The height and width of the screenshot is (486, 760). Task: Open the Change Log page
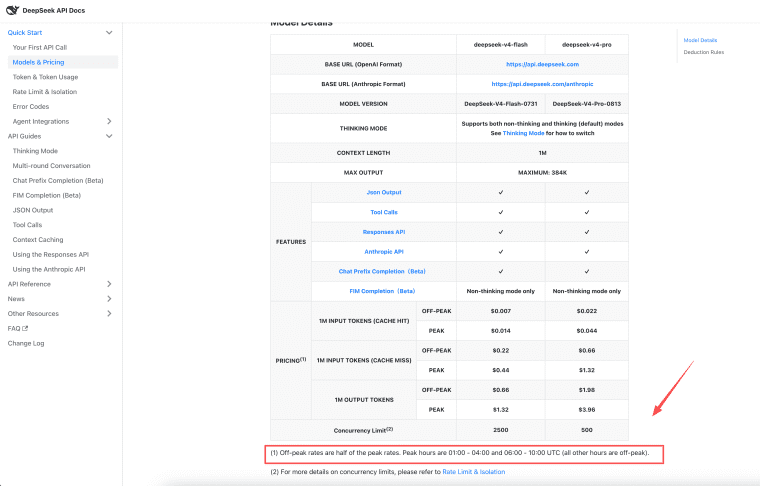pos(26,343)
